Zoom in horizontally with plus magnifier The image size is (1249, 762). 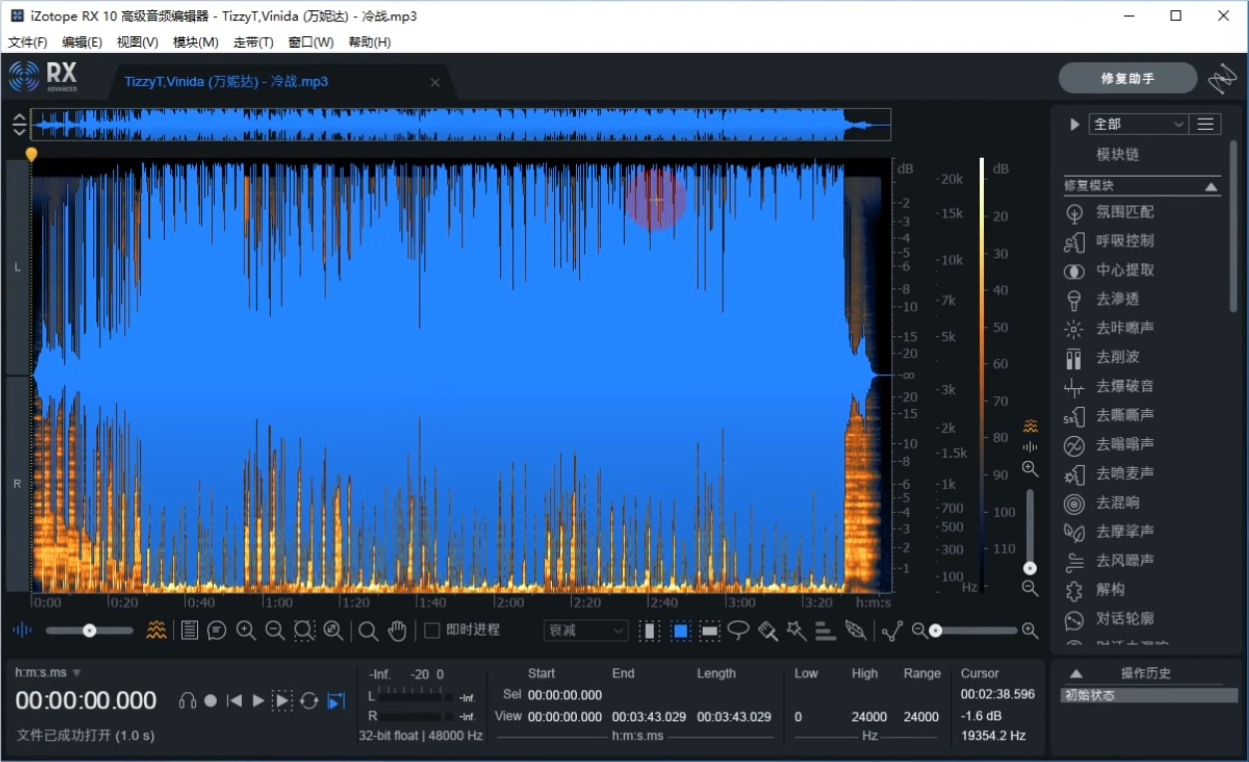[x=1029, y=630]
